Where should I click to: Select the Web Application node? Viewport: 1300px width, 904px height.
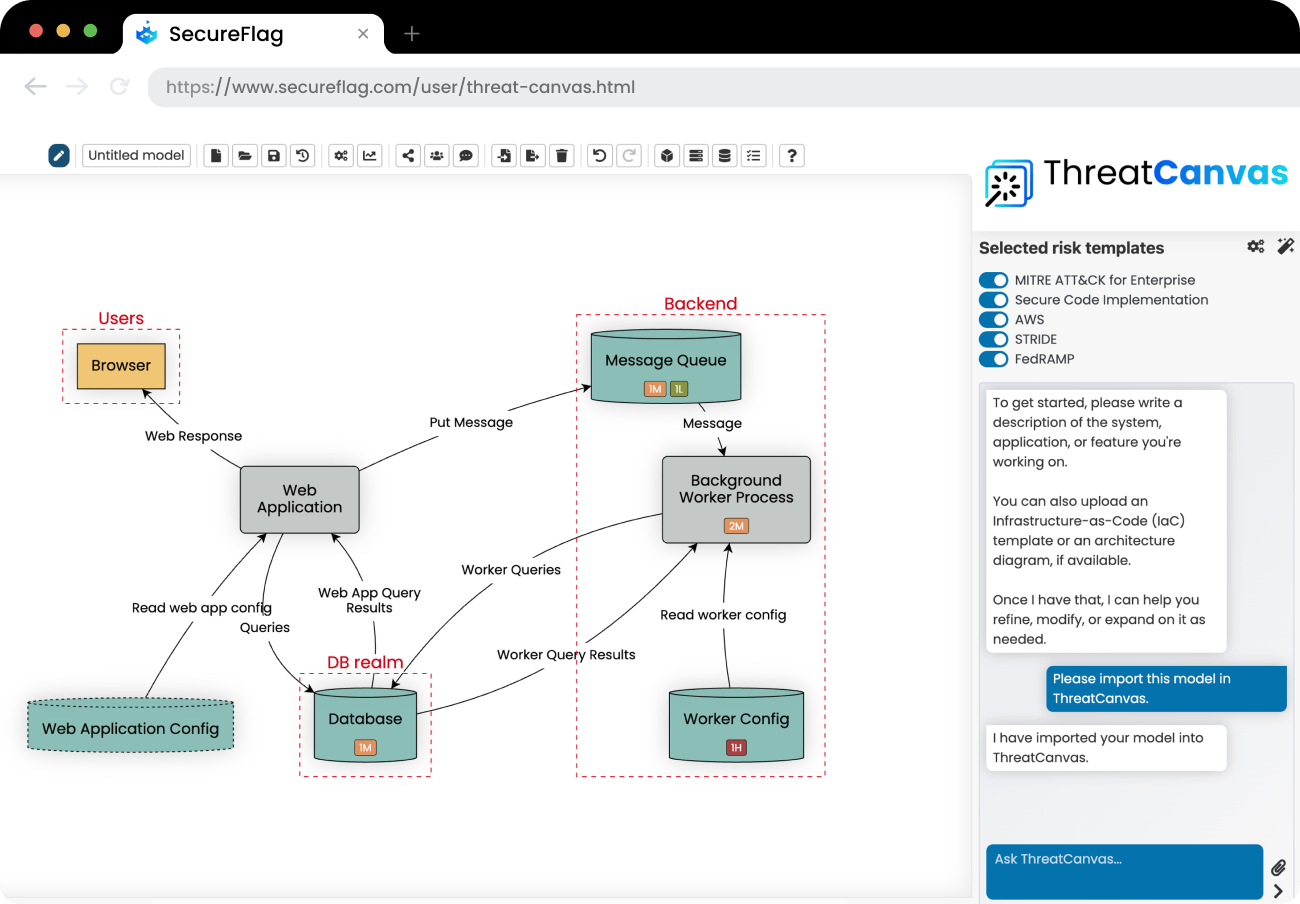tap(299, 499)
